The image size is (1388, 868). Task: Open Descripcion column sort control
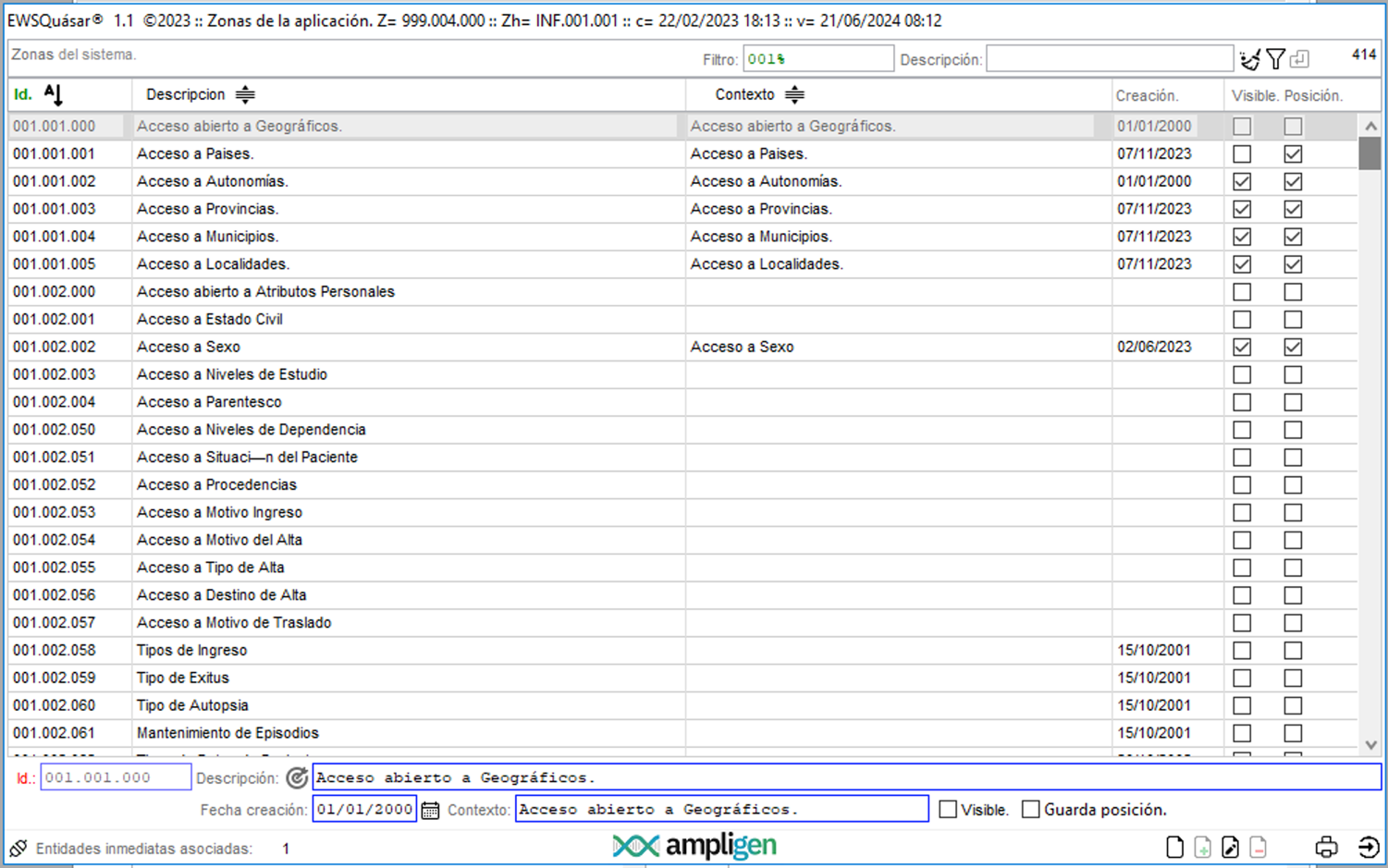(x=245, y=94)
